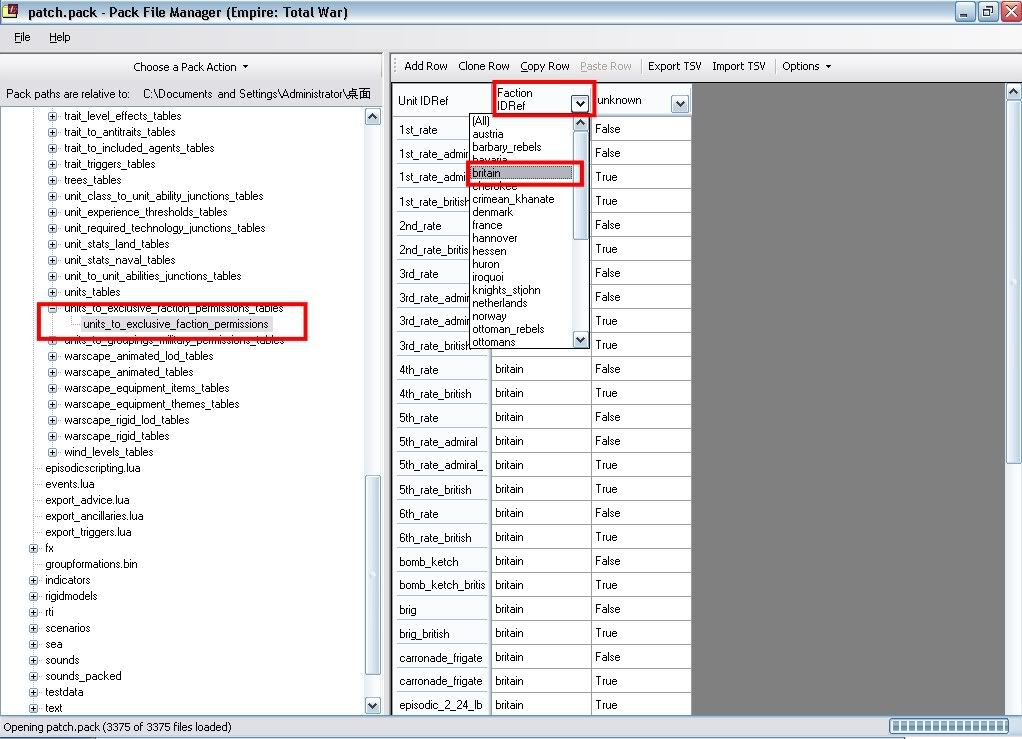Click the faction list scroll-down arrow
This screenshot has height=739, width=1022.
click(x=580, y=340)
